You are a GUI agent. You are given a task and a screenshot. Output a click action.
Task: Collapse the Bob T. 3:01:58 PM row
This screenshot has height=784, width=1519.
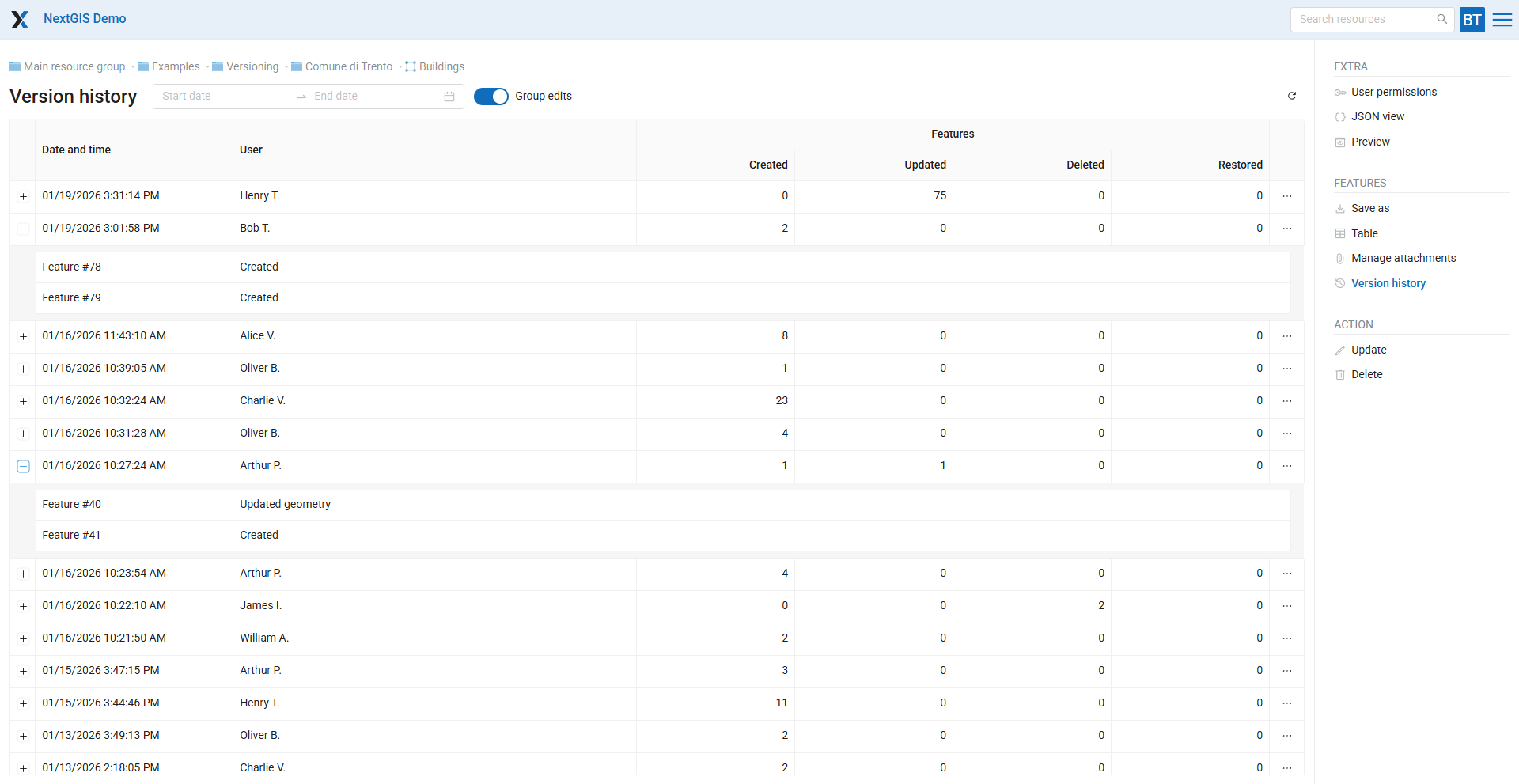[x=23, y=229]
